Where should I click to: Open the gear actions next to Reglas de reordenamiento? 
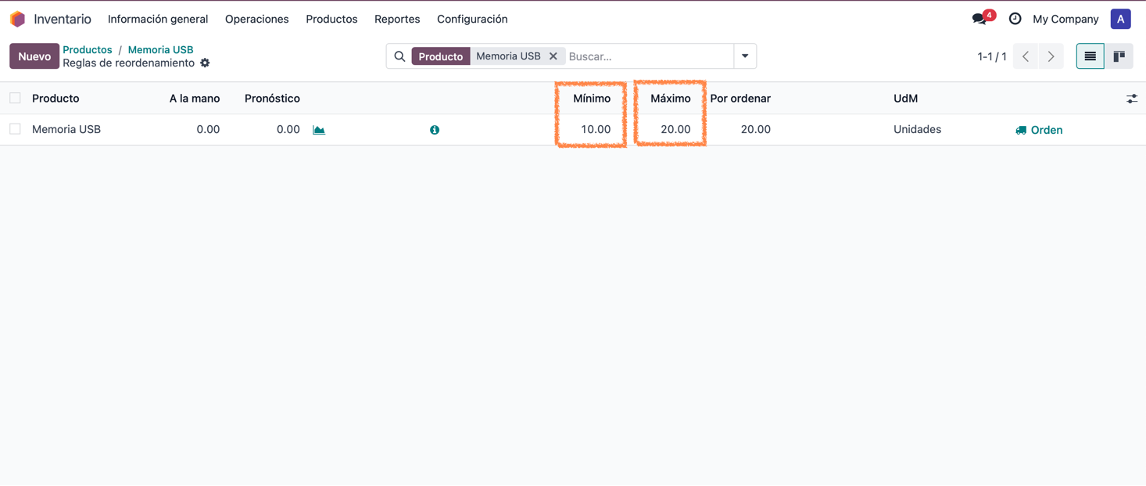[205, 63]
